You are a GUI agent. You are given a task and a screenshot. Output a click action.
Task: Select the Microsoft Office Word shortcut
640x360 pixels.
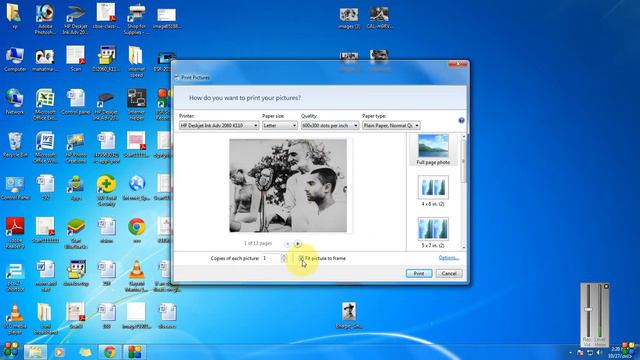[x=45, y=148]
